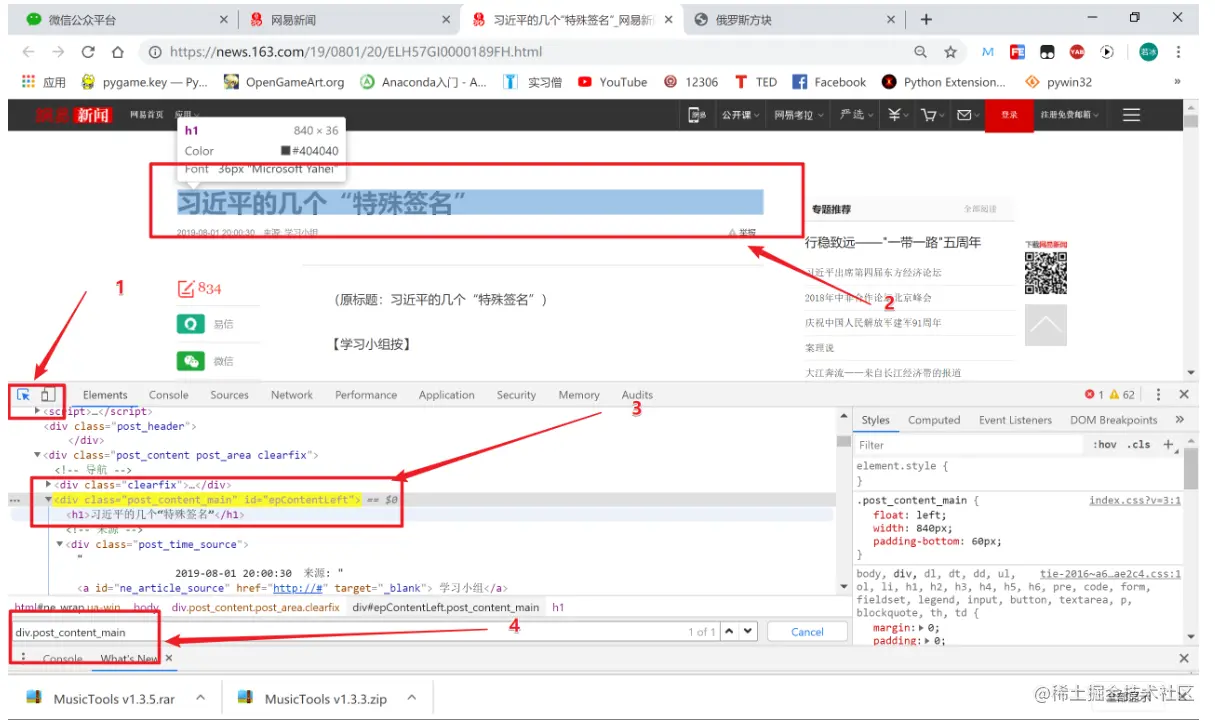
Task: Click the yellow warning count 62
Action: pos(1122,395)
